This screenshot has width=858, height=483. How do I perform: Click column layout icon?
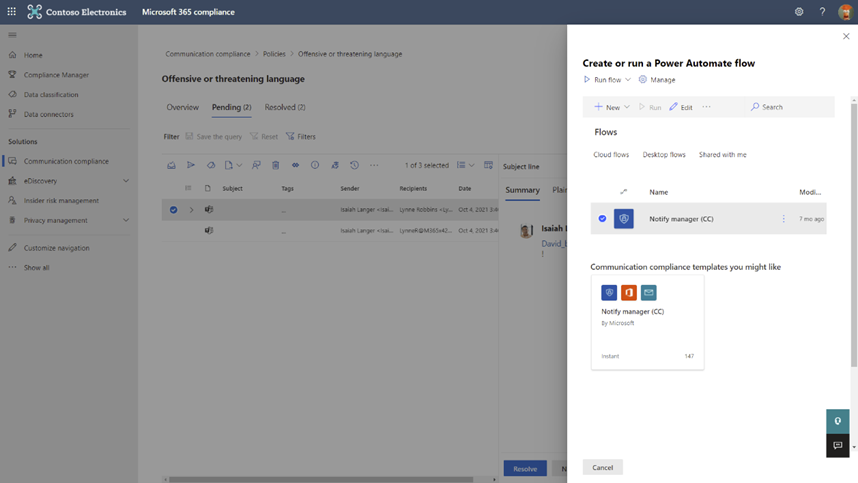488,165
